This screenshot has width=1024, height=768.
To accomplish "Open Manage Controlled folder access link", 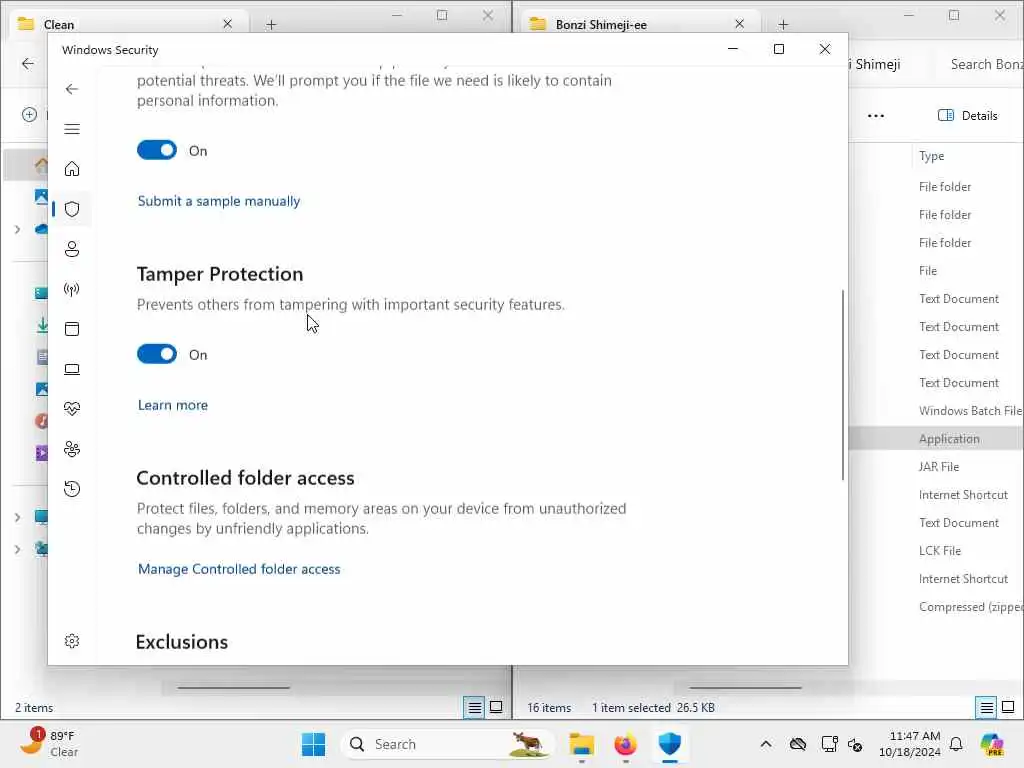I will (x=239, y=569).
